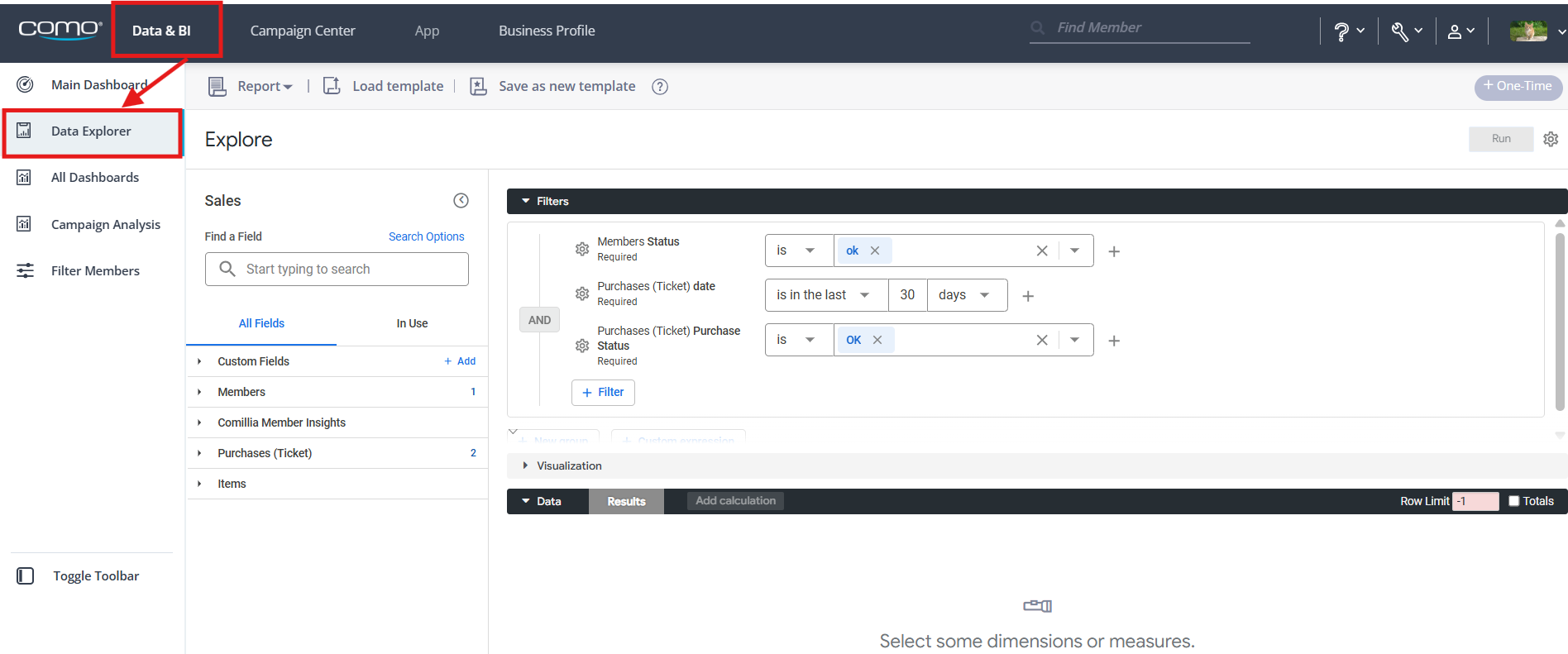Open Purchase Status filter gear options
Viewport: 1568px width, 654px height.
pyautogui.click(x=582, y=346)
